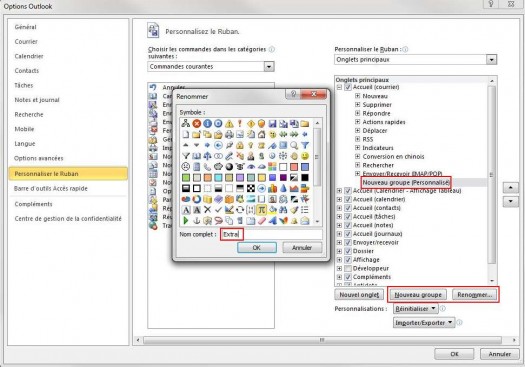The image size is (525, 367).
Task: Toggle the Accueil (calendrier) checkbox
Action: [x=348, y=200]
